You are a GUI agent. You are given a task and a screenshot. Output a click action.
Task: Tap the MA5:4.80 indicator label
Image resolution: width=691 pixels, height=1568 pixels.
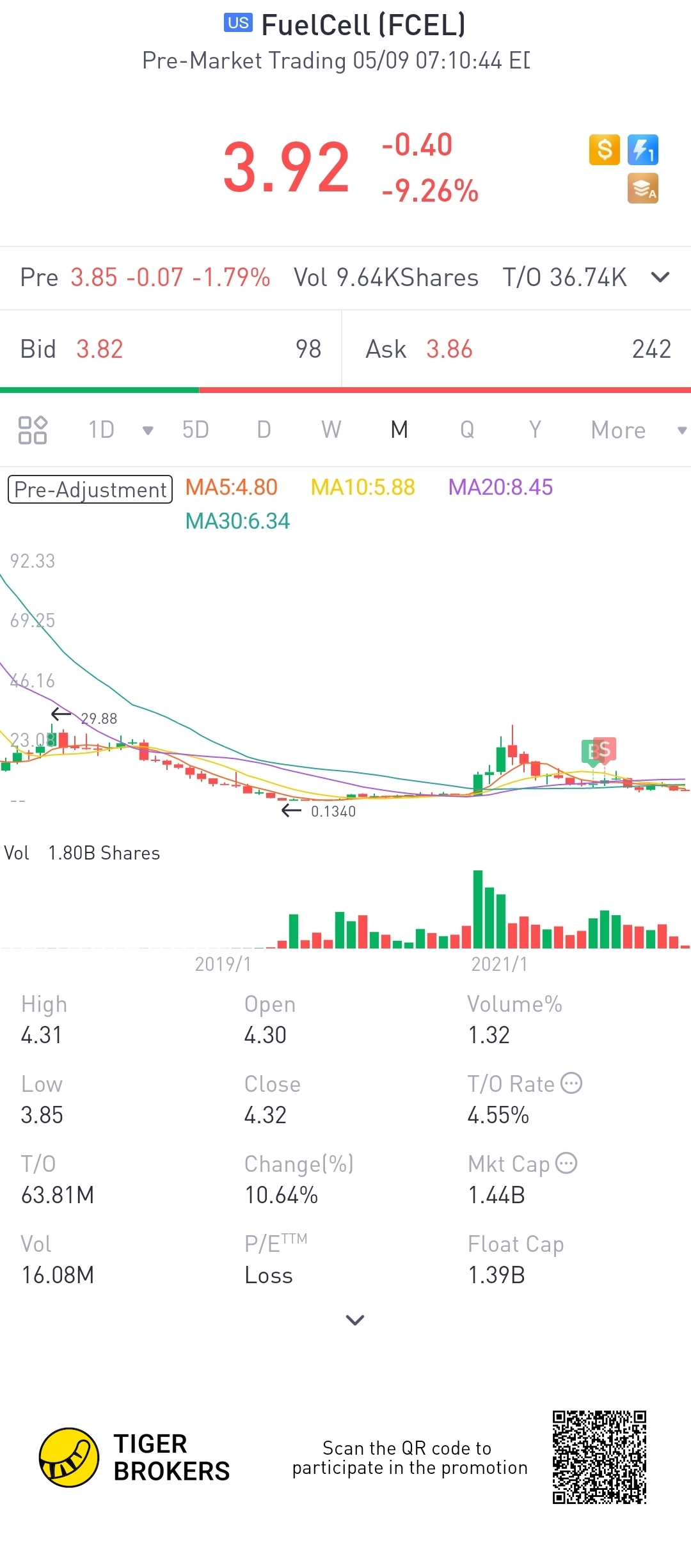231,488
